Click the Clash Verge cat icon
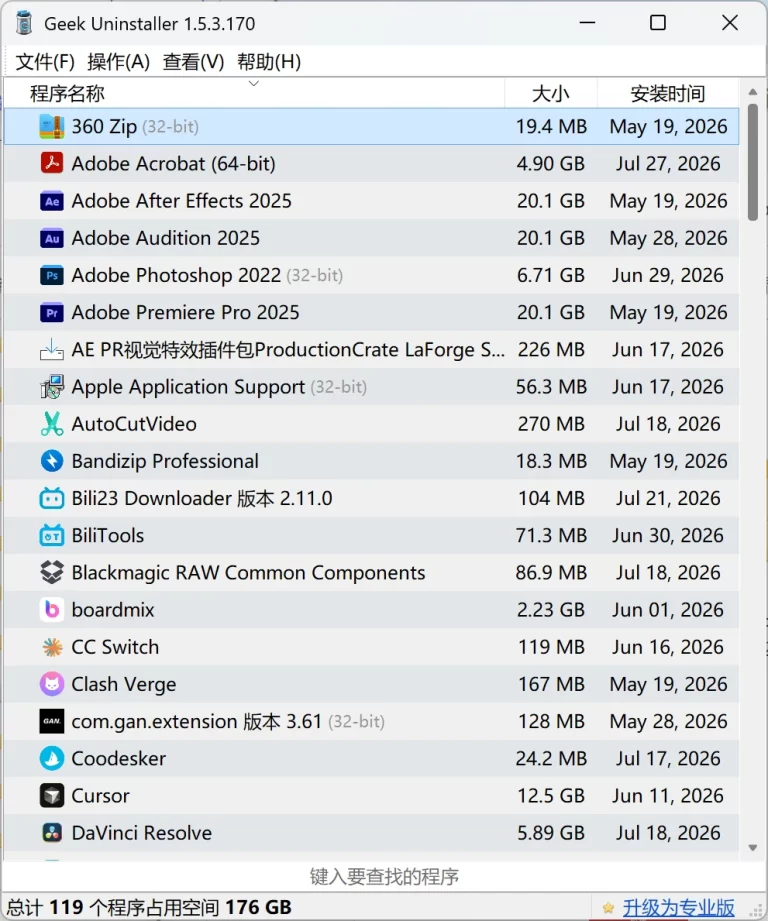The height and width of the screenshot is (921, 768). 52,684
